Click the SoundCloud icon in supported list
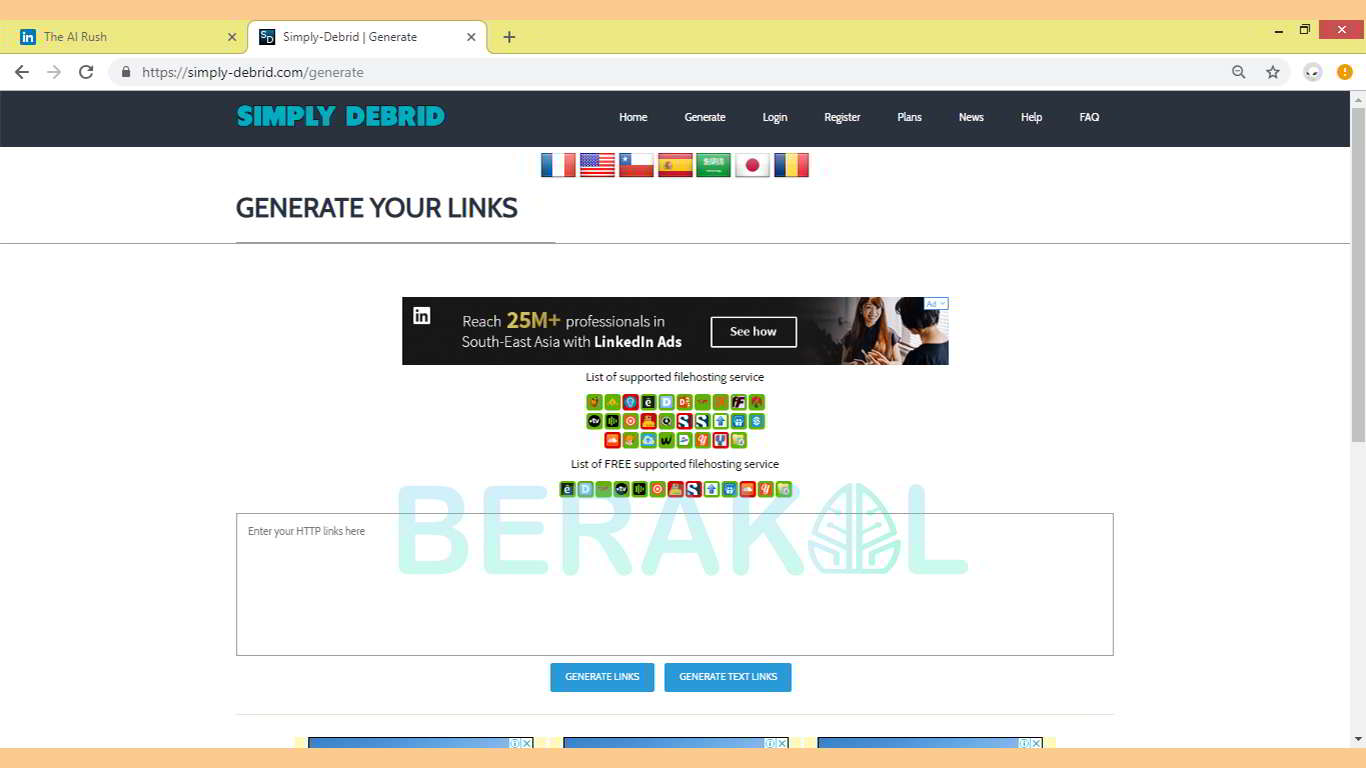 612,440
